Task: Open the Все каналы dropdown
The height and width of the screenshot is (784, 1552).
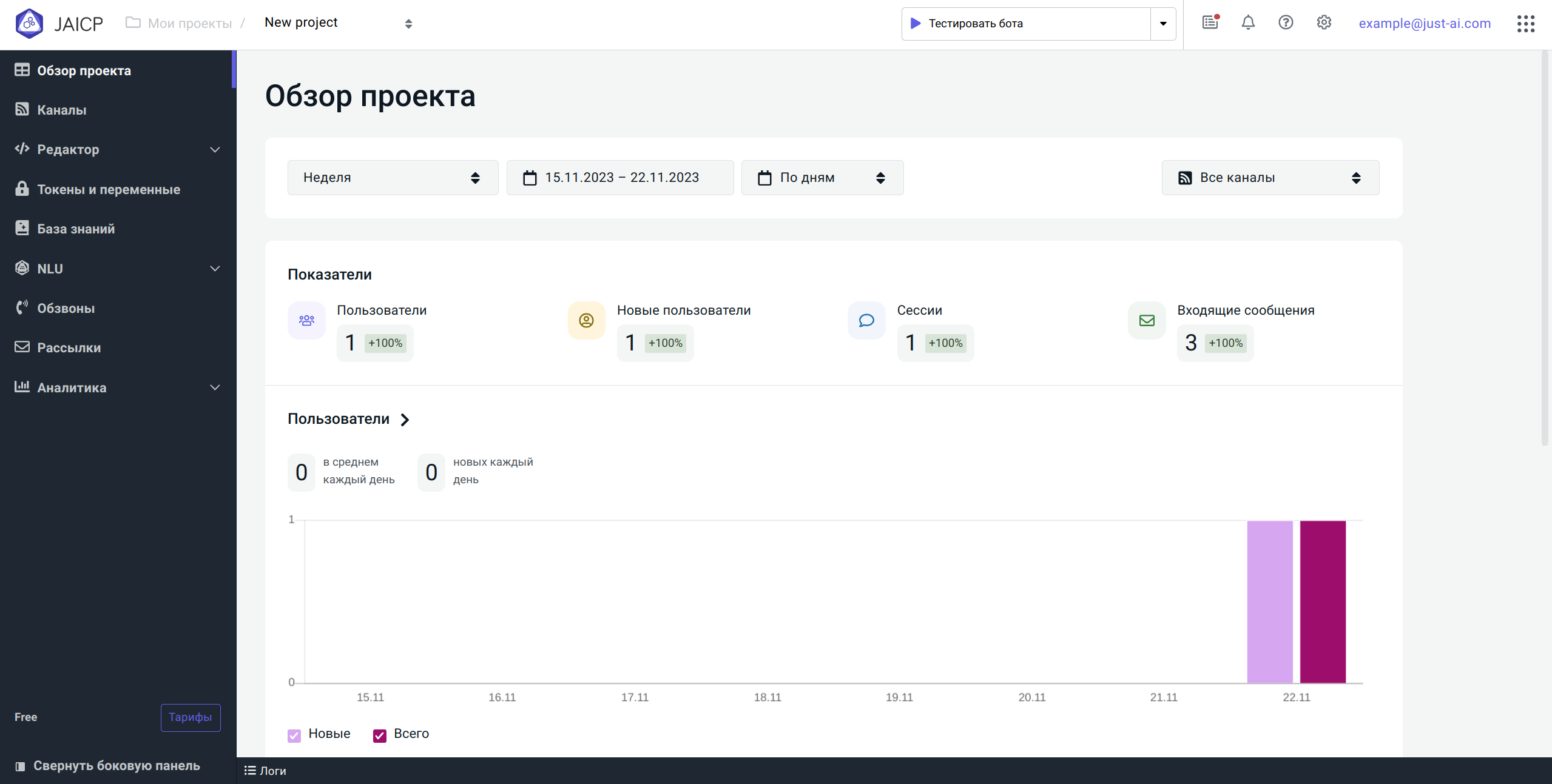Action: [1269, 177]
